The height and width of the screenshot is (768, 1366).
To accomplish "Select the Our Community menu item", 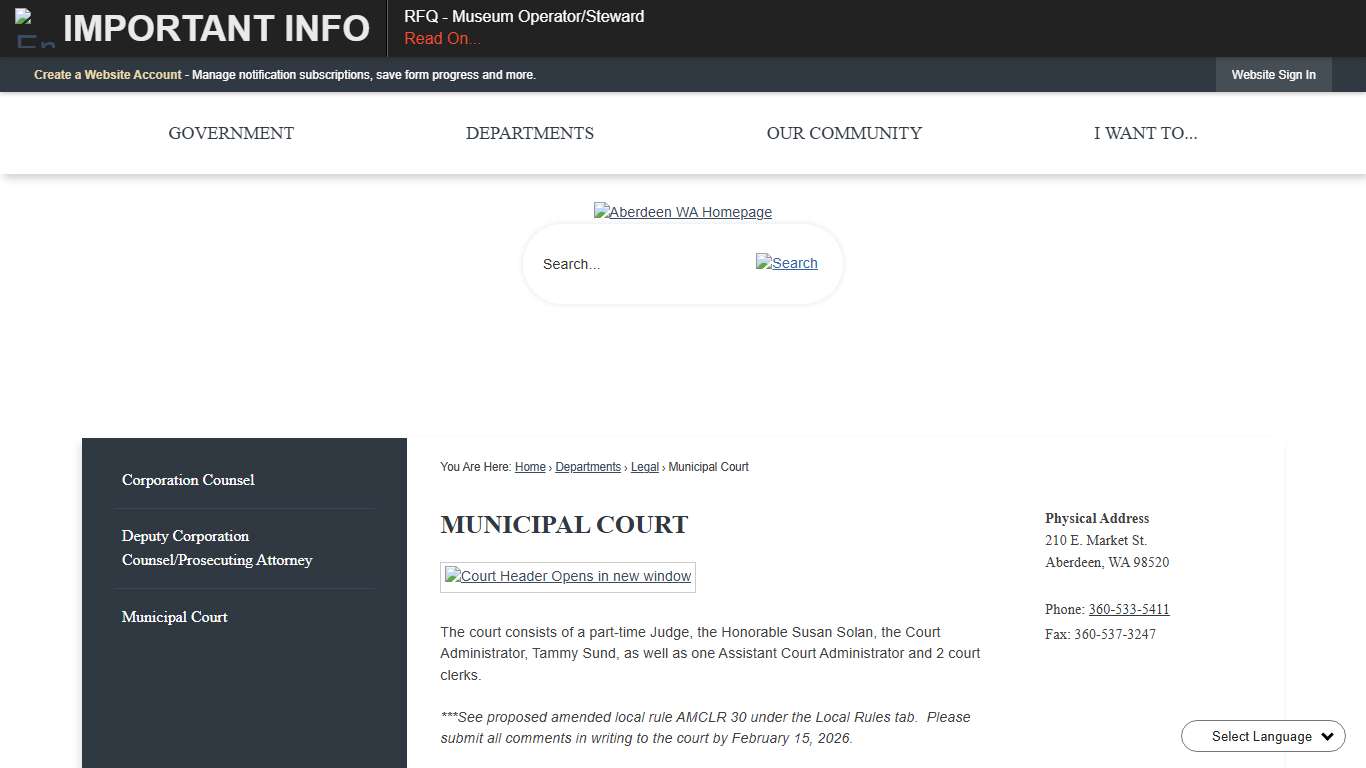I will tap(844, 133).
